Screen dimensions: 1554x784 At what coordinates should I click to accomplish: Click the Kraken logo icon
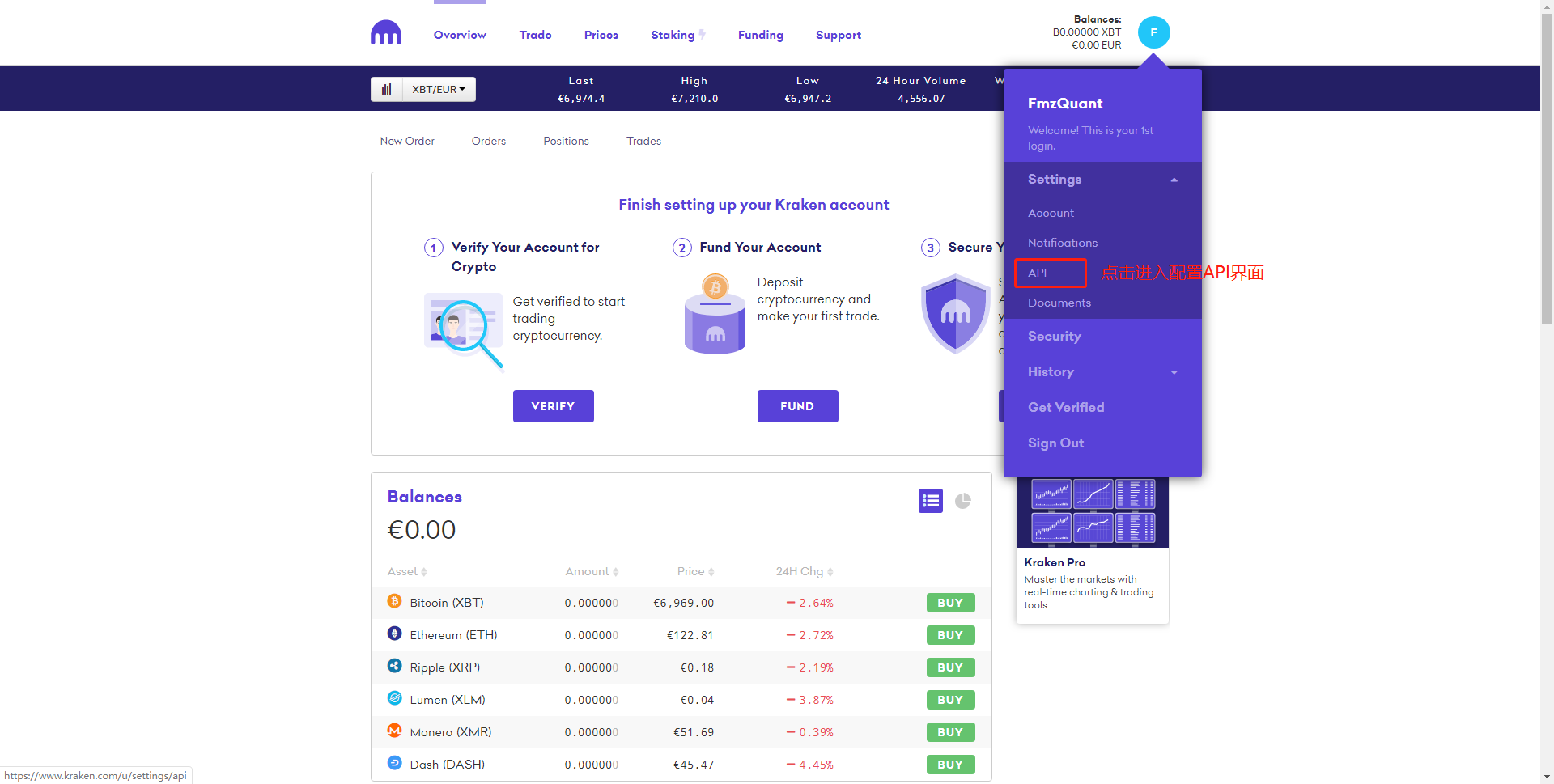coord(386,32)
